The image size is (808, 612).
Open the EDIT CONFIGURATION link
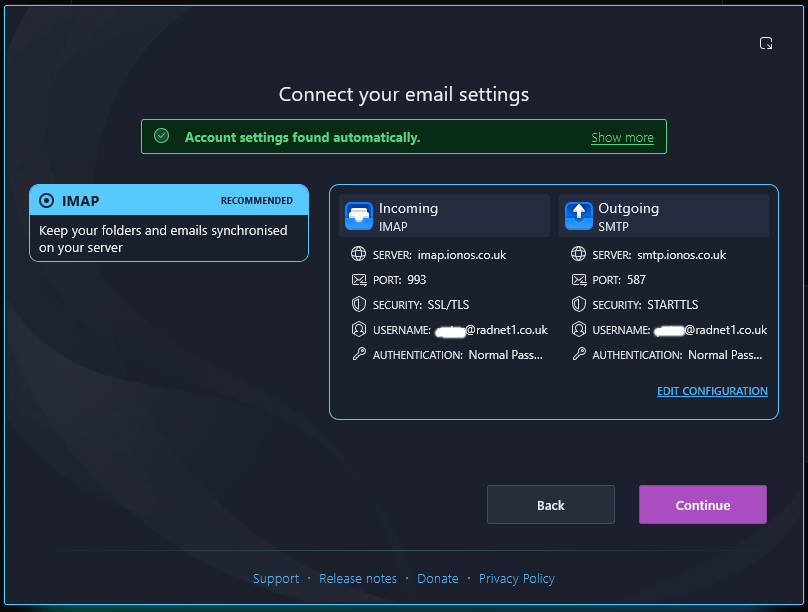click(712, 391)
